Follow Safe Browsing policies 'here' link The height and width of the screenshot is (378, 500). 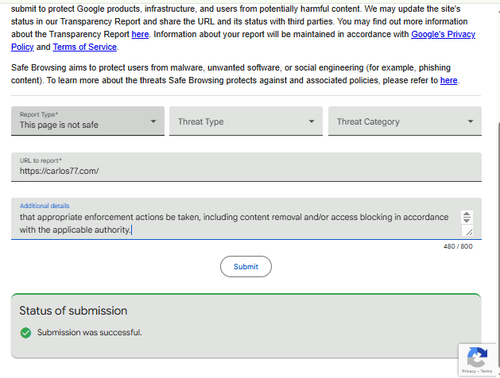(x=449, y=80)
